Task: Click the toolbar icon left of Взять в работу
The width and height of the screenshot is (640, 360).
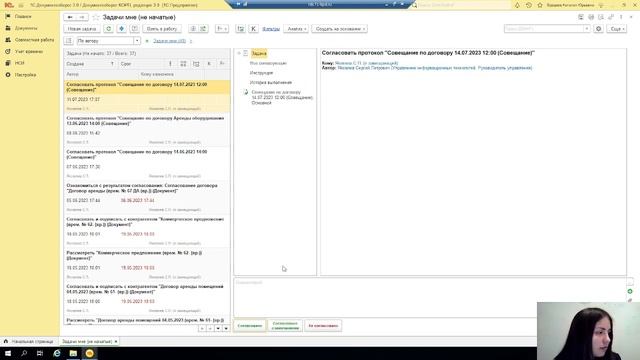Action: click(135, 29)
